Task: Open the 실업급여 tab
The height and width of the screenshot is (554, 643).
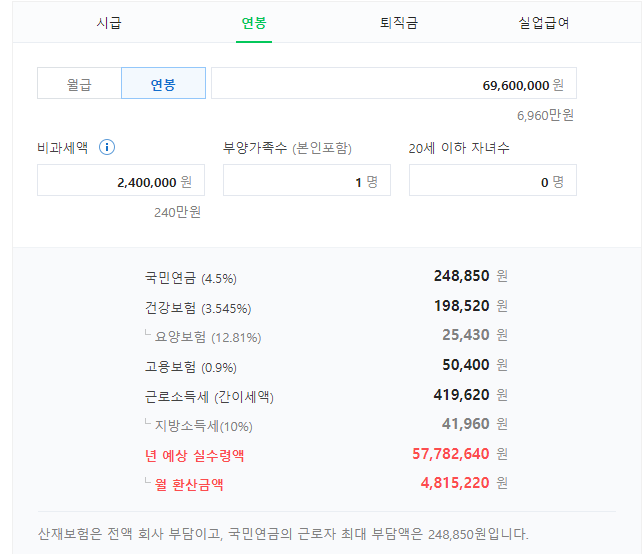Action: pos(544,23)
